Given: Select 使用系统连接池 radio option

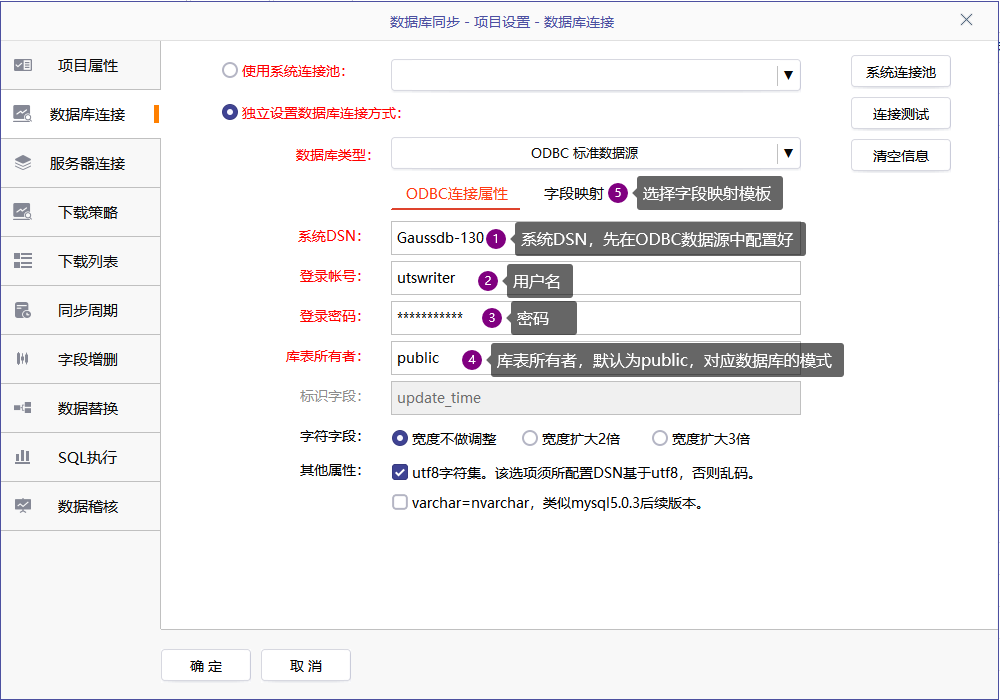Looking at the screenshot, I should tap(230, 70).
